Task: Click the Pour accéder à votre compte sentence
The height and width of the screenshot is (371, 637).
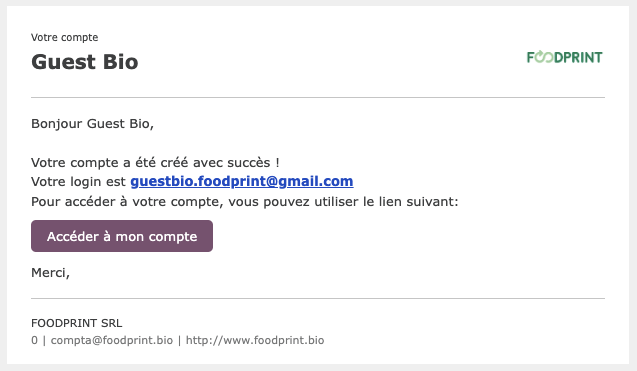Action: click(245, 202)
